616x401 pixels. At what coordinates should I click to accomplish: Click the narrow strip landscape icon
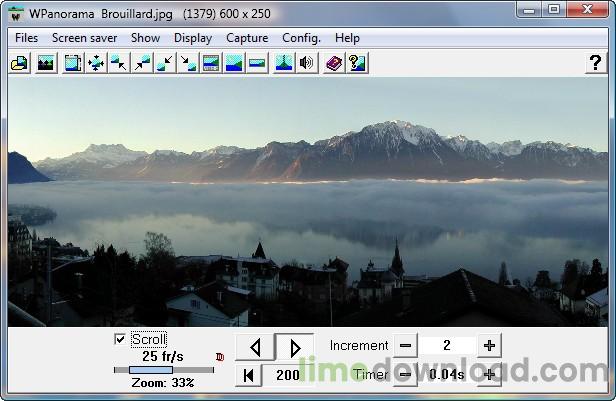pos(257,63)
